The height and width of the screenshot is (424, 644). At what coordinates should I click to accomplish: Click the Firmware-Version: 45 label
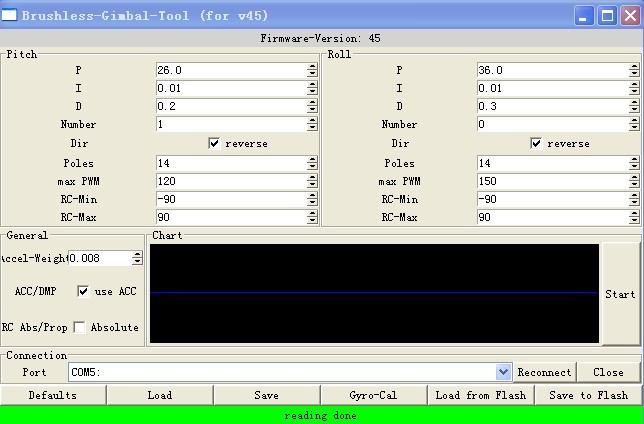321,39
